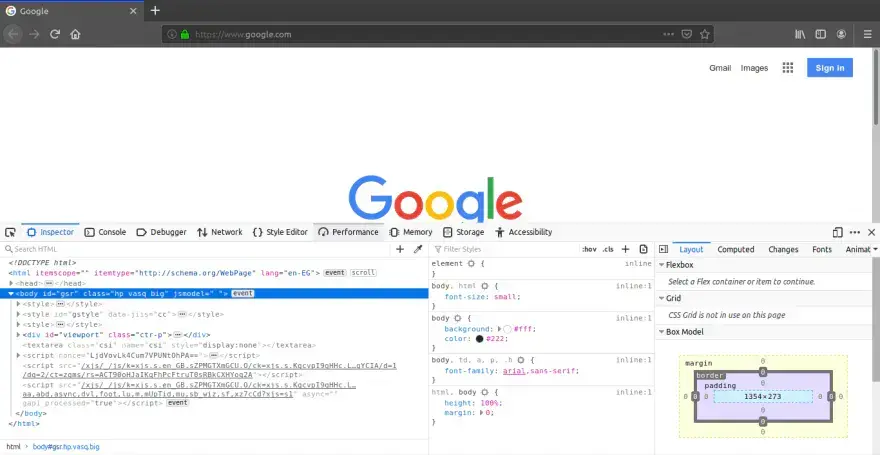The image size is (880, 455).
Task: Switch to the Console tab
Action: coord(104,232)
